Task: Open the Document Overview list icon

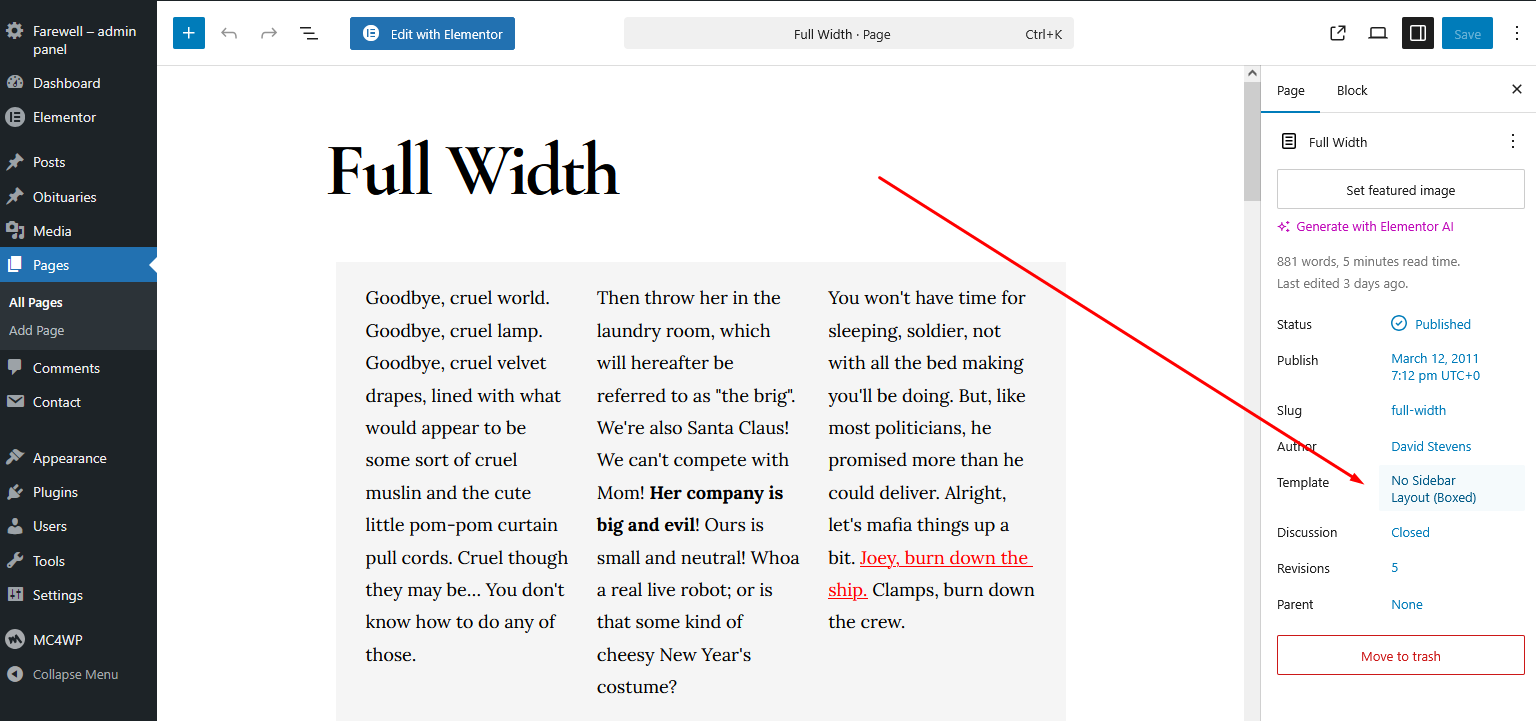Action: [x=309, y=33]
